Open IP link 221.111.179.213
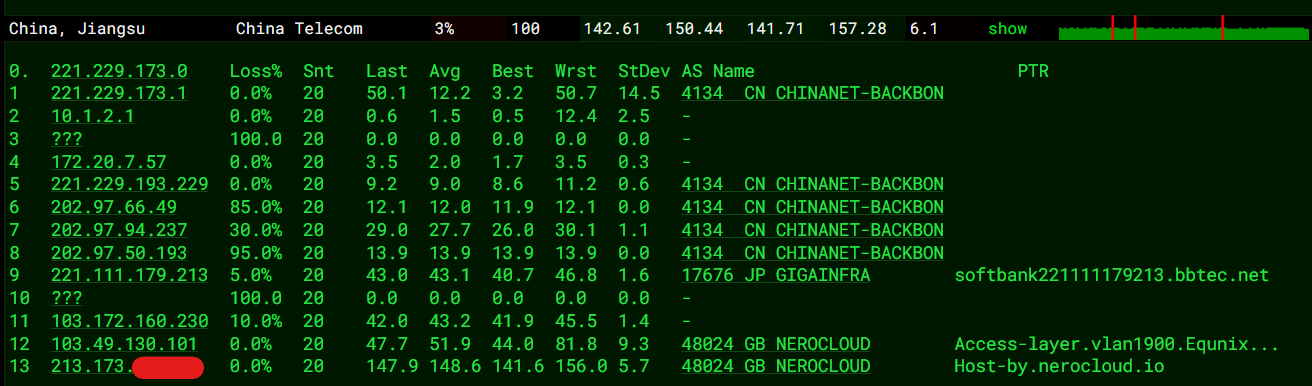Viewport: 1312px width, 386px height. click(x=130, y=276)
